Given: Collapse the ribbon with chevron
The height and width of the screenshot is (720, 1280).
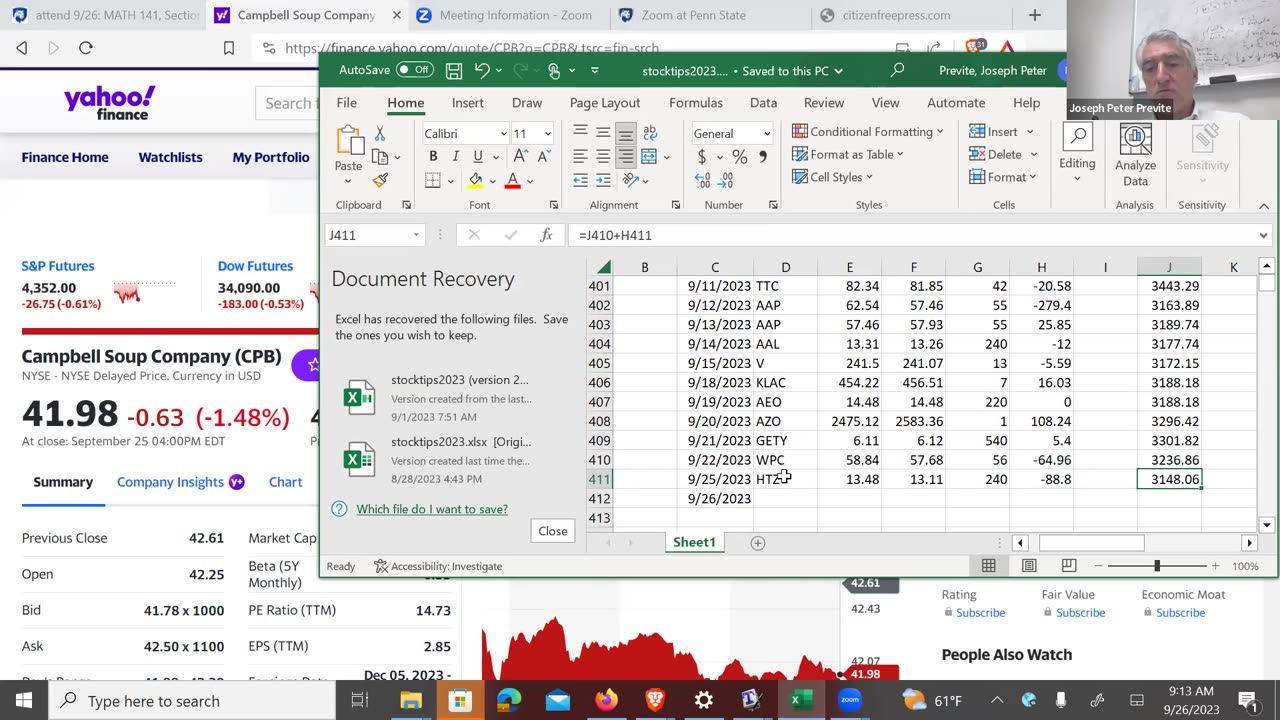Looking at the screenshot, I should 1264,205.
